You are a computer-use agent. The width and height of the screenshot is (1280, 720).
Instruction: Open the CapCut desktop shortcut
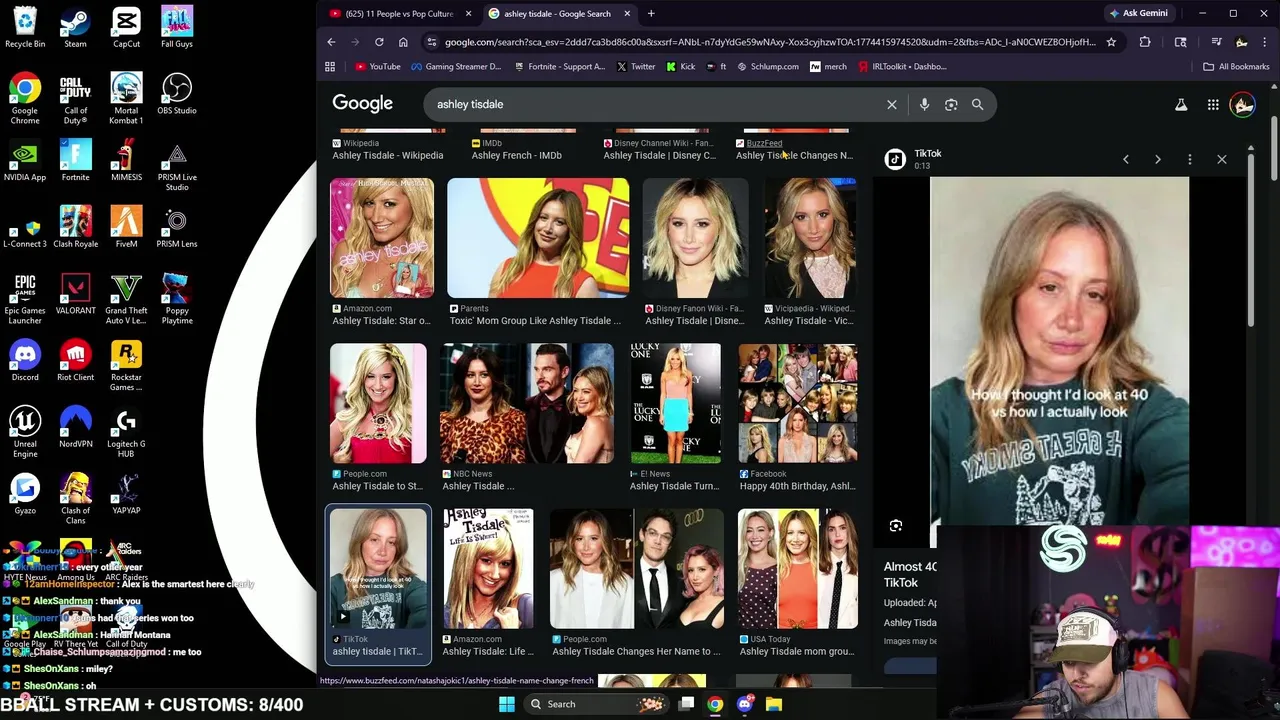126,28
